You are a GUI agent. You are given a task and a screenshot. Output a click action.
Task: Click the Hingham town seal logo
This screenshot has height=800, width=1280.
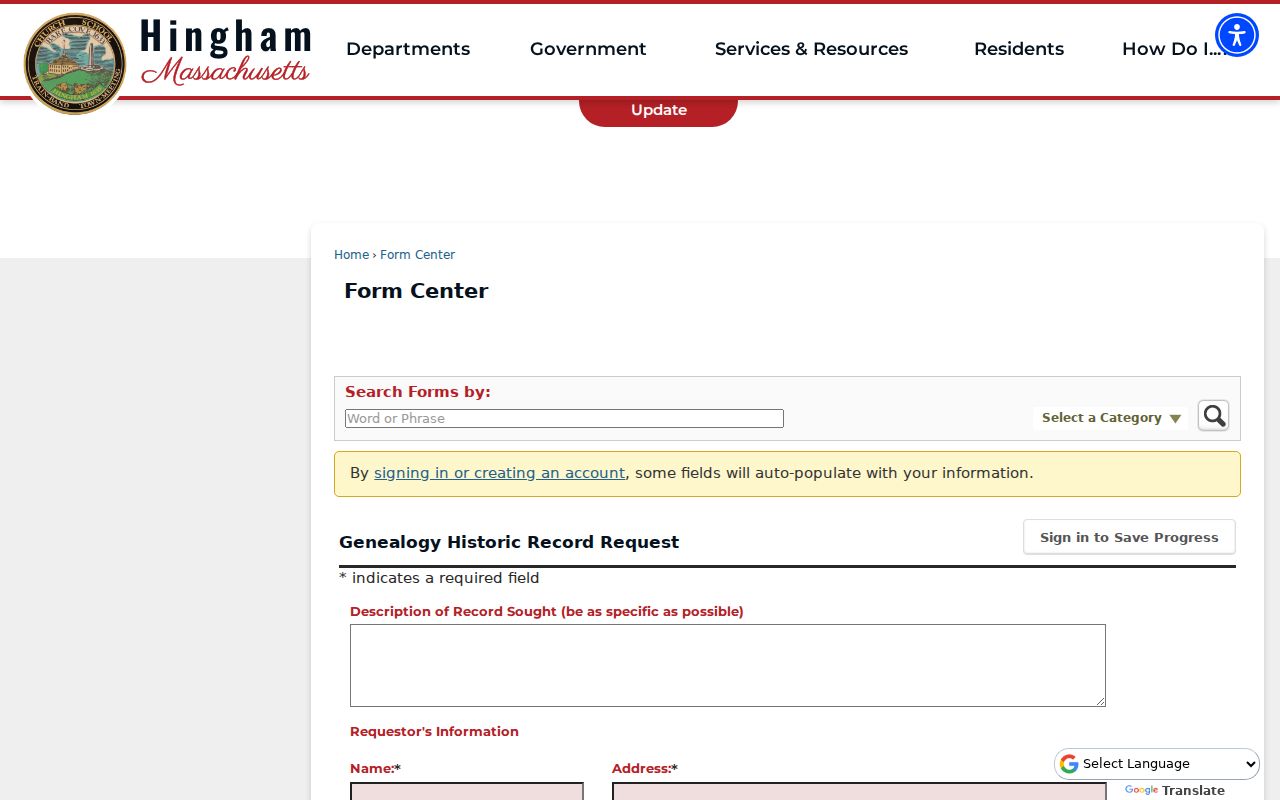pos(75,63)
